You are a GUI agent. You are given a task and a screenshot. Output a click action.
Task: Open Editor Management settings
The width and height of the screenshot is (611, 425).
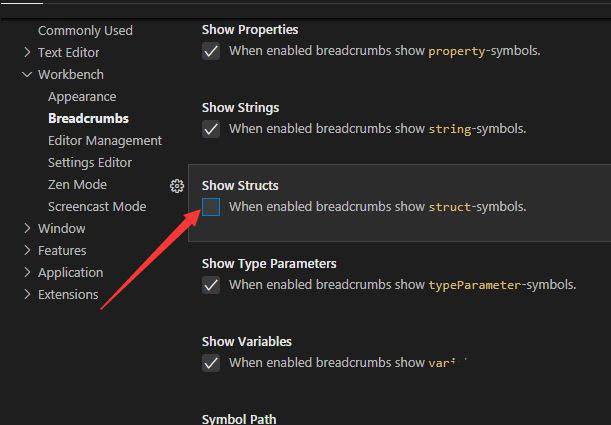click(x=104, y=140)
